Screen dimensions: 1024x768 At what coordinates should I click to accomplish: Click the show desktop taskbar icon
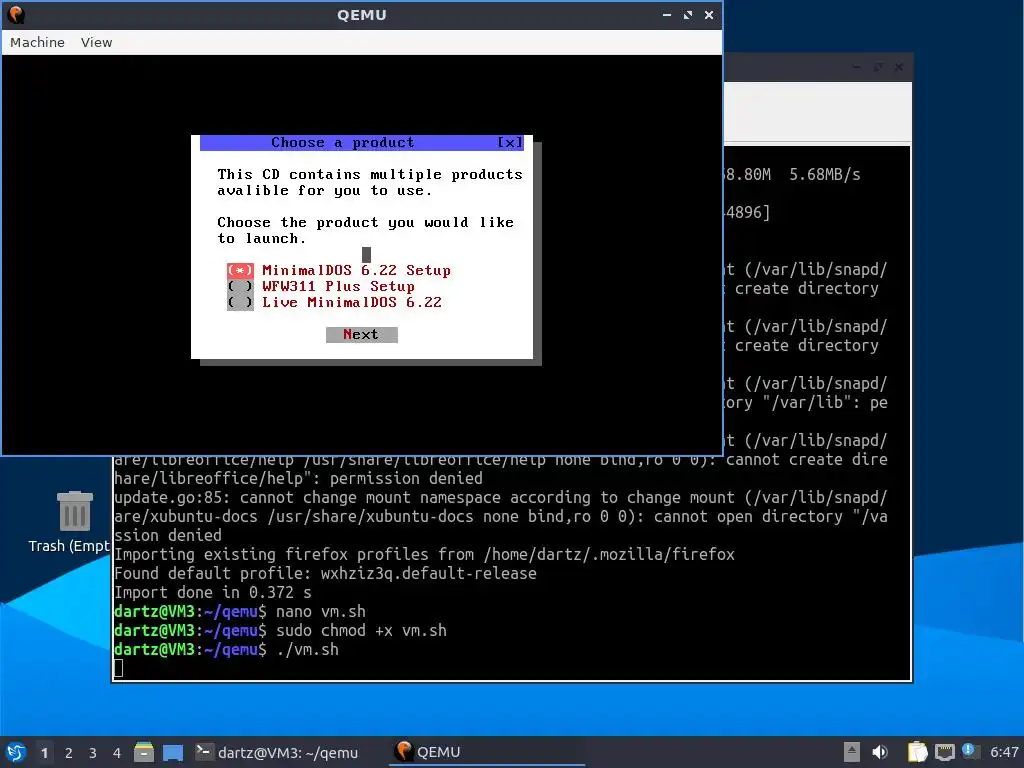click(x=173, y=752)
